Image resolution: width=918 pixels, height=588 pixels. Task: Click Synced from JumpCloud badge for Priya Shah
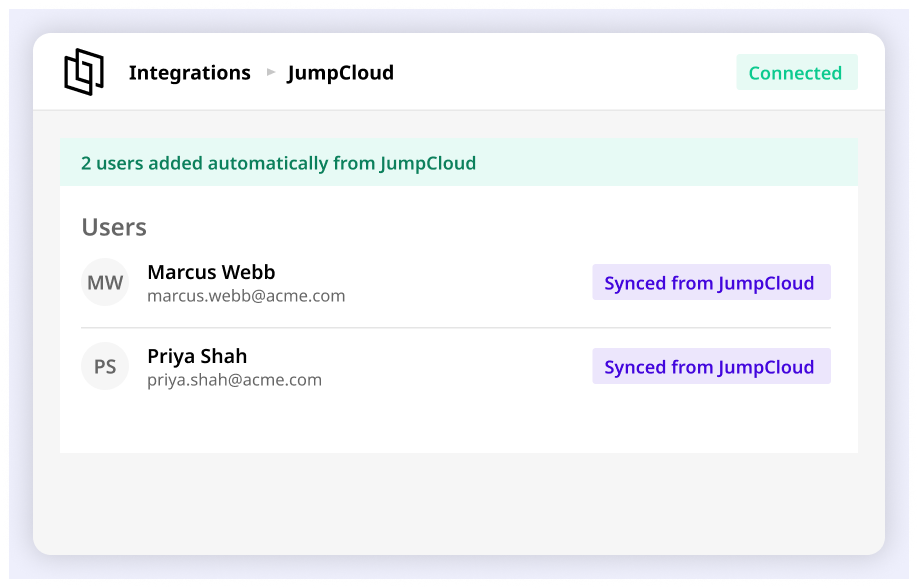click(711, 366)
